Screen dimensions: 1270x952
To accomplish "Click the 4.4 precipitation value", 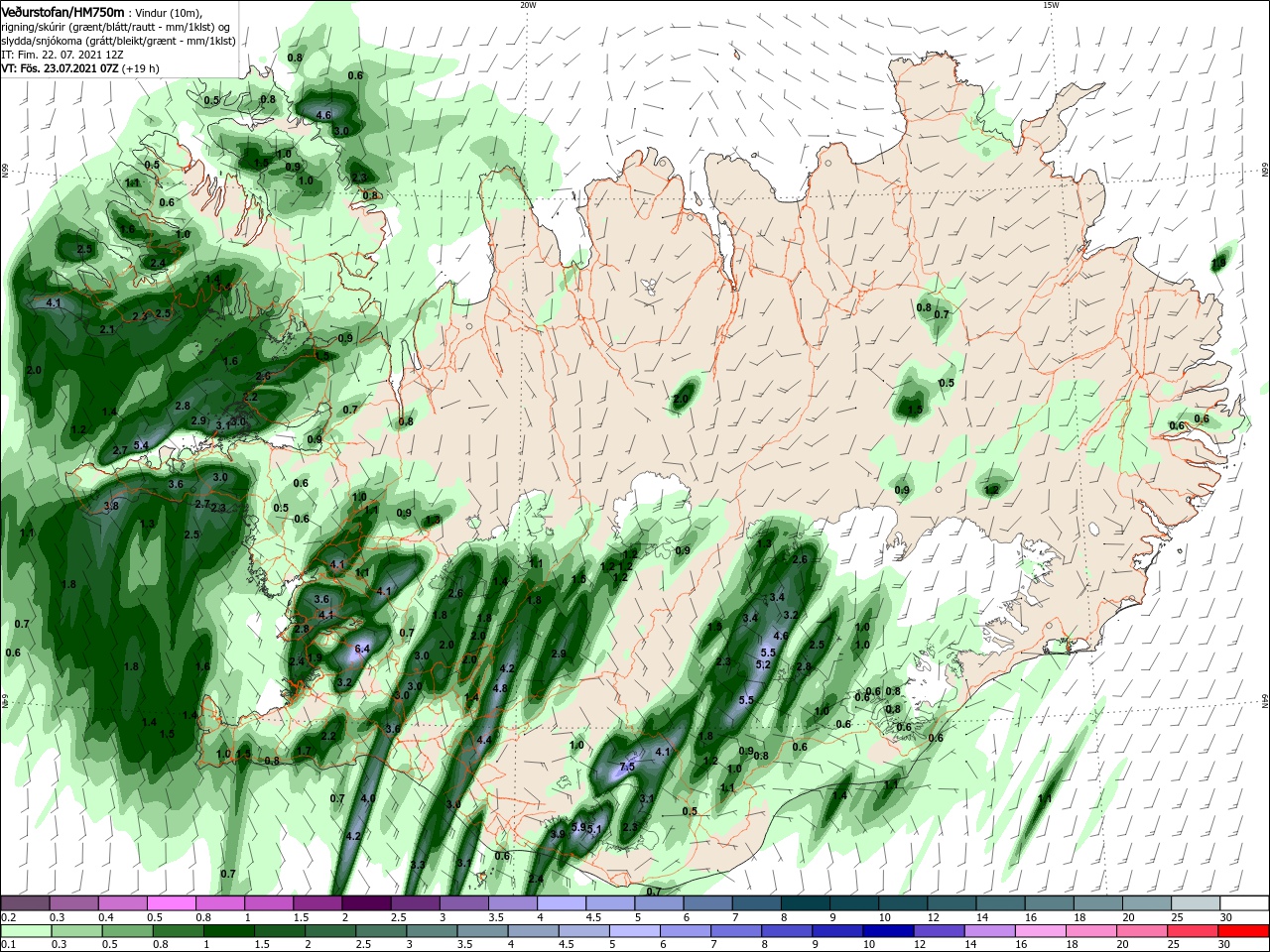I will pos(484,740).
